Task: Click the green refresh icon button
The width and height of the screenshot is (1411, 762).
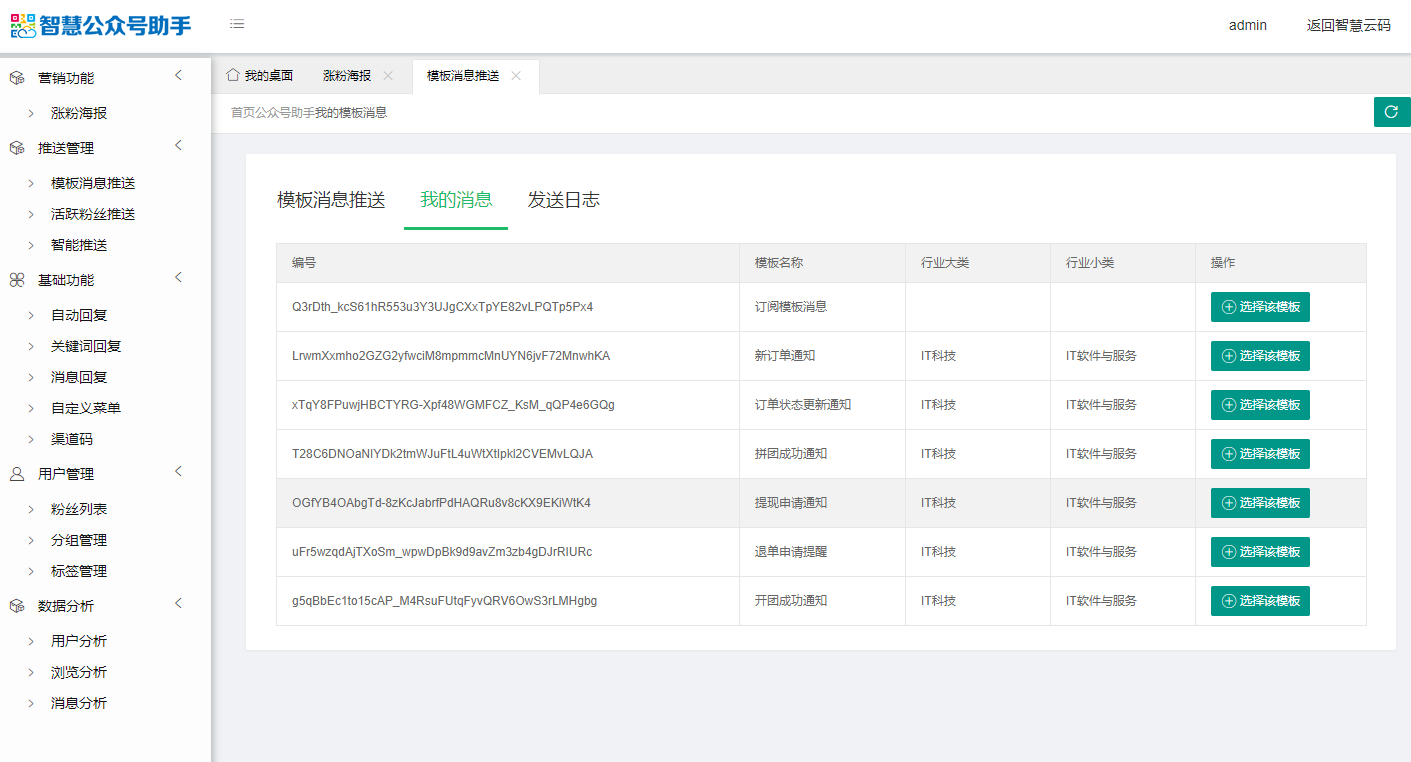Action: point(1391,112)
